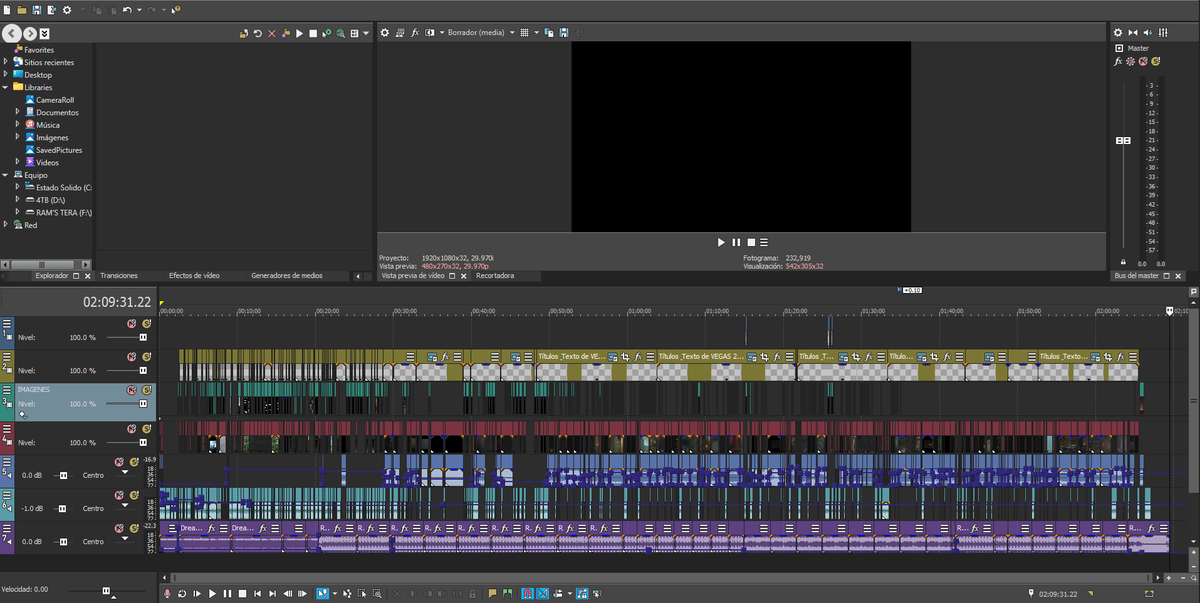The height and width of the screenshot is (603, 1200).
Task: Stop in the video preview window
Action: coord(750,242)
